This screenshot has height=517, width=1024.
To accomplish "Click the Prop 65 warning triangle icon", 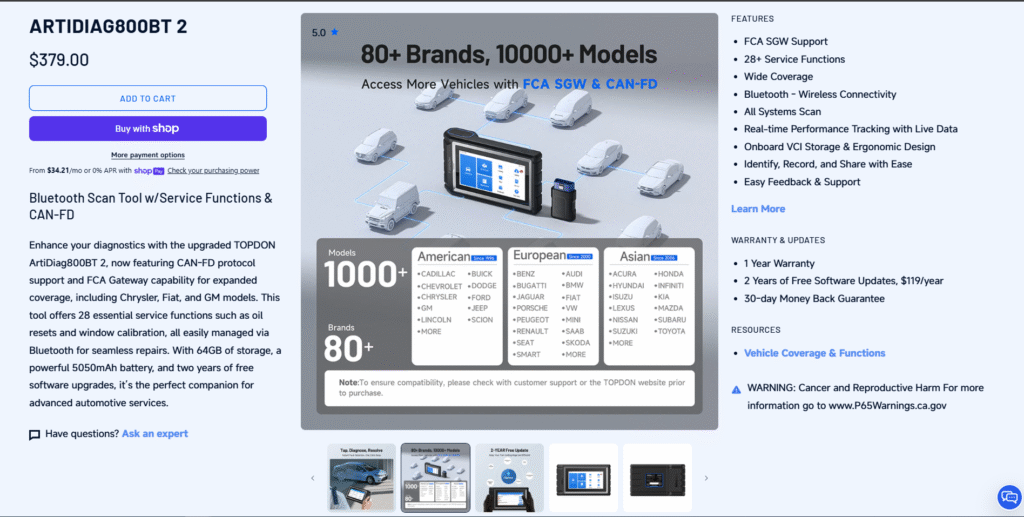I will 736,390.
